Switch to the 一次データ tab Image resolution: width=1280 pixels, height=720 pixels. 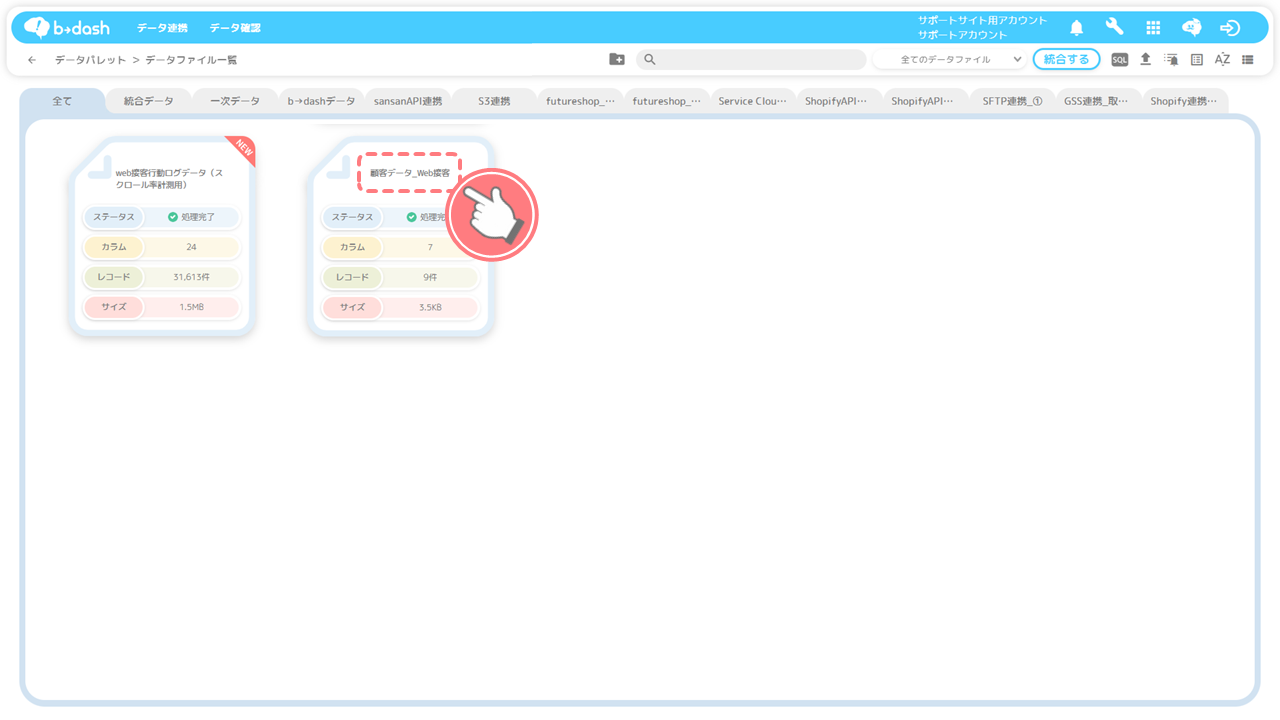pyautogui.click(x=235, y=101)
